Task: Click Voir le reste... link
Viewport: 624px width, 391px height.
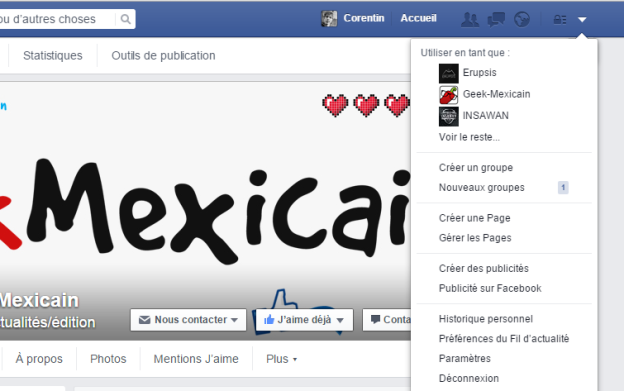Action: [469, 137]
